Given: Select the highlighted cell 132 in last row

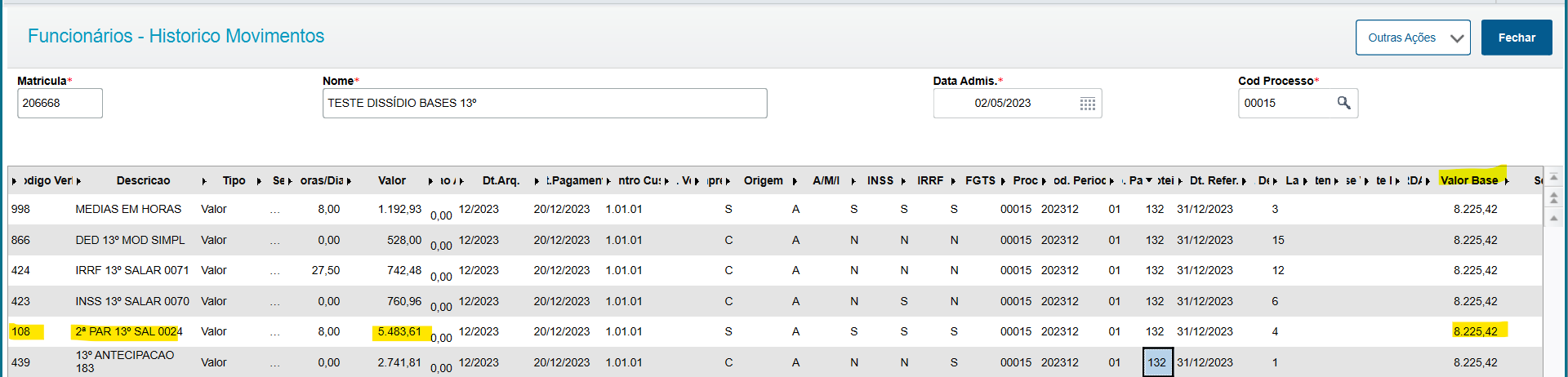Looking at the screenshot, I should tap(1157, 362).
